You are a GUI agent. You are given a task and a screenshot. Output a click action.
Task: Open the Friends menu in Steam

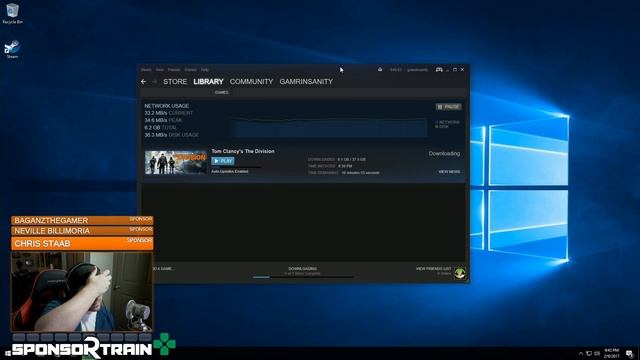pos(174,70)
